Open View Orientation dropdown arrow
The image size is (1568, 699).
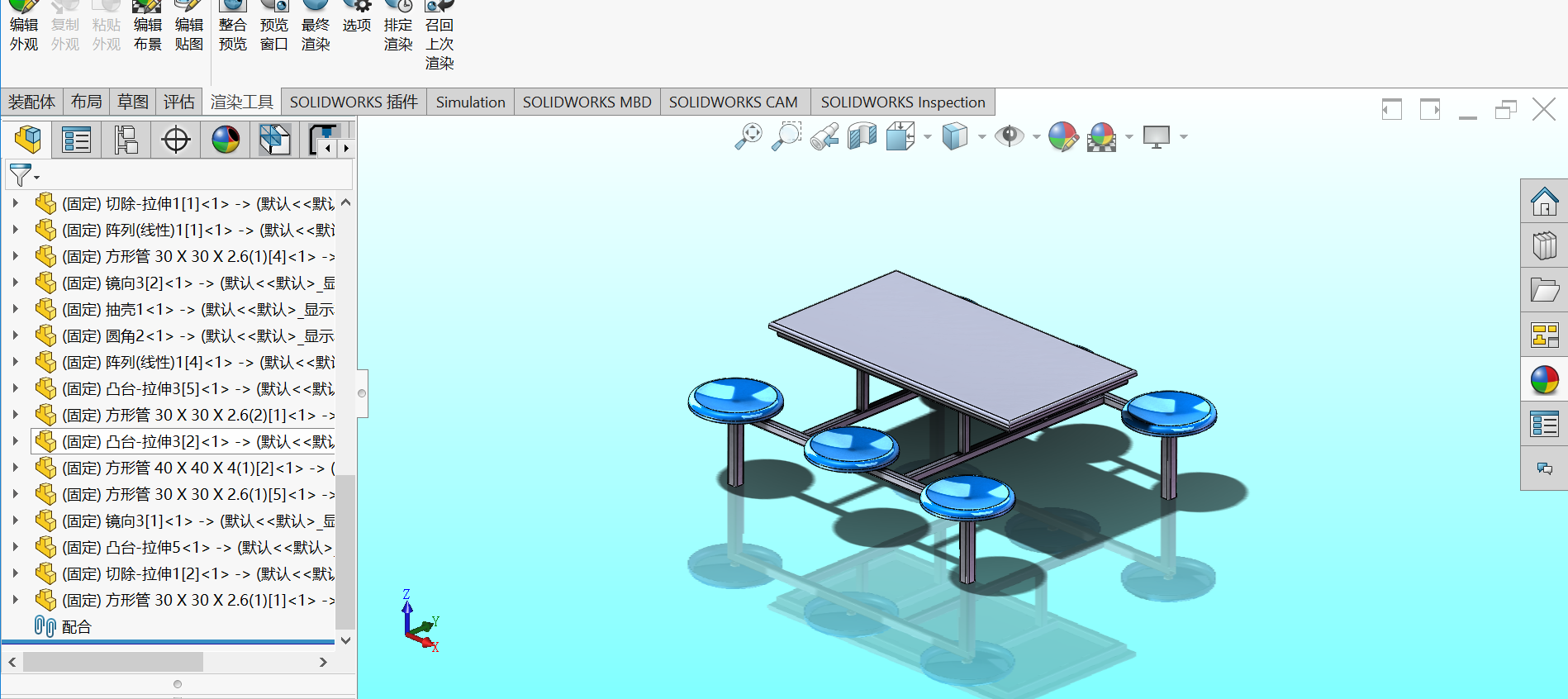click(928, 137)
